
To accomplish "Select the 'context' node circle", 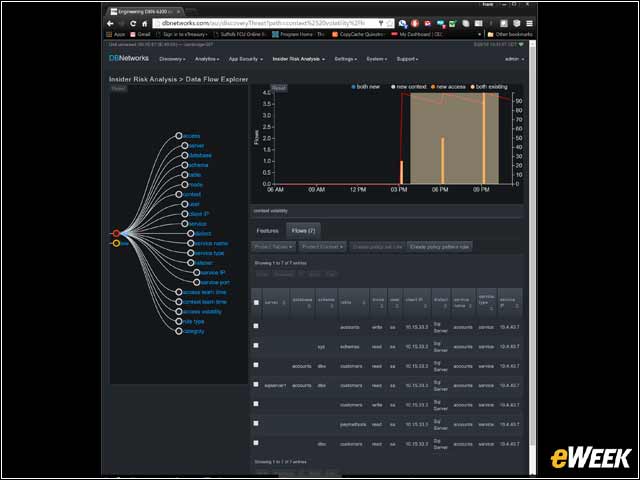I will pos(179,194).
